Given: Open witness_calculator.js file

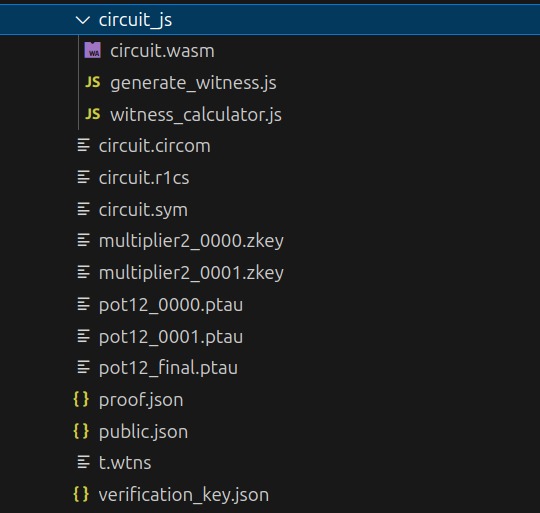Looking at the screenshot, I should (196, 115).
